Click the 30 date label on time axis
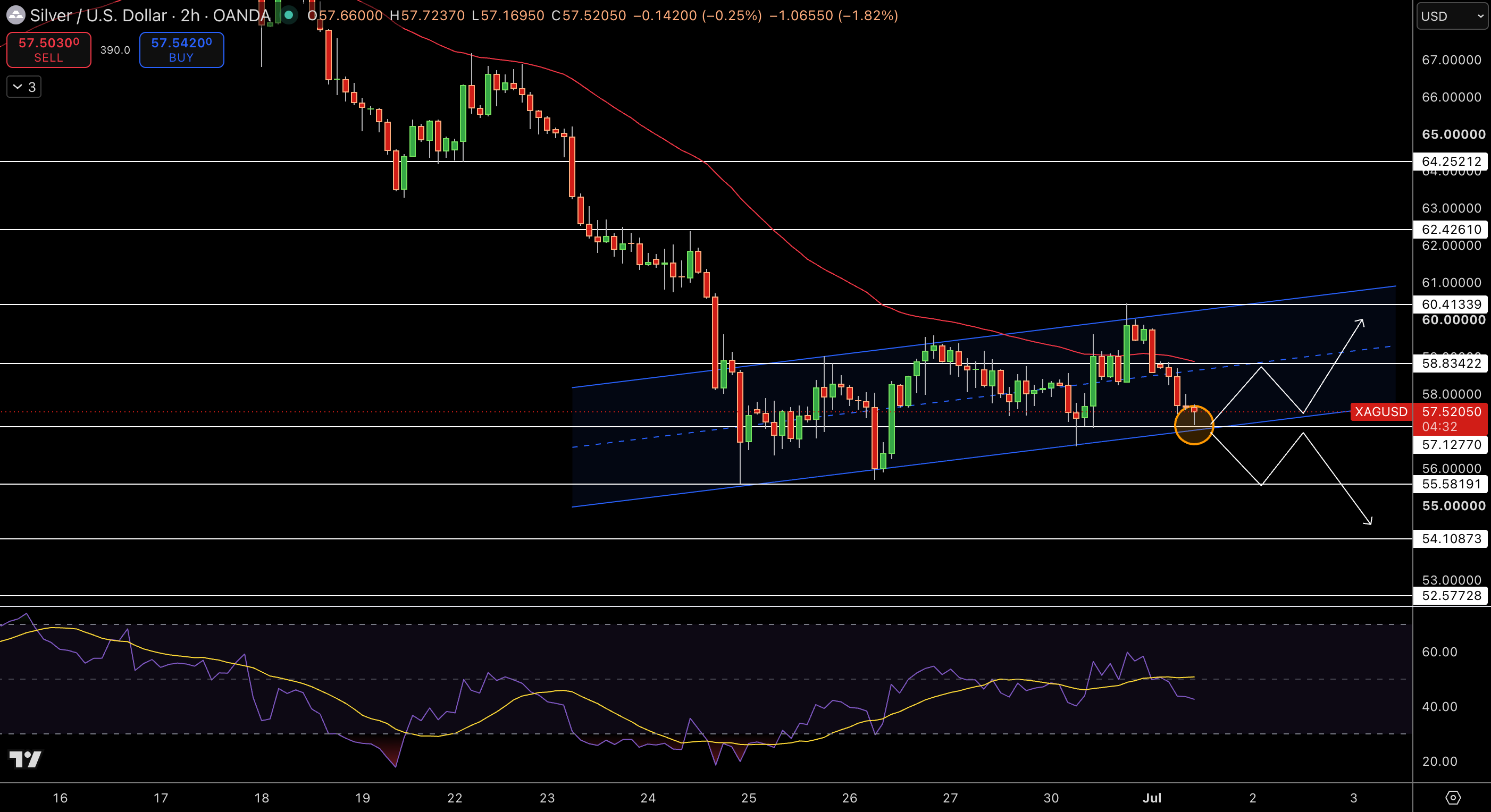 click(1051, 798)
